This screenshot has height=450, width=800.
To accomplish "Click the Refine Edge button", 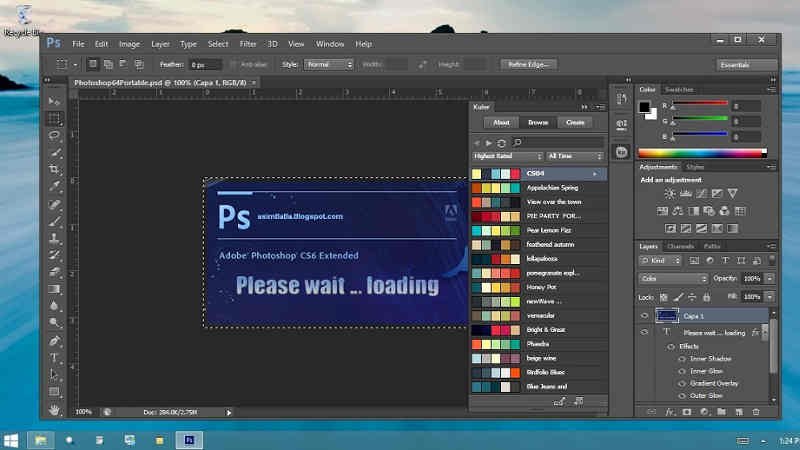I will [529, 65].
